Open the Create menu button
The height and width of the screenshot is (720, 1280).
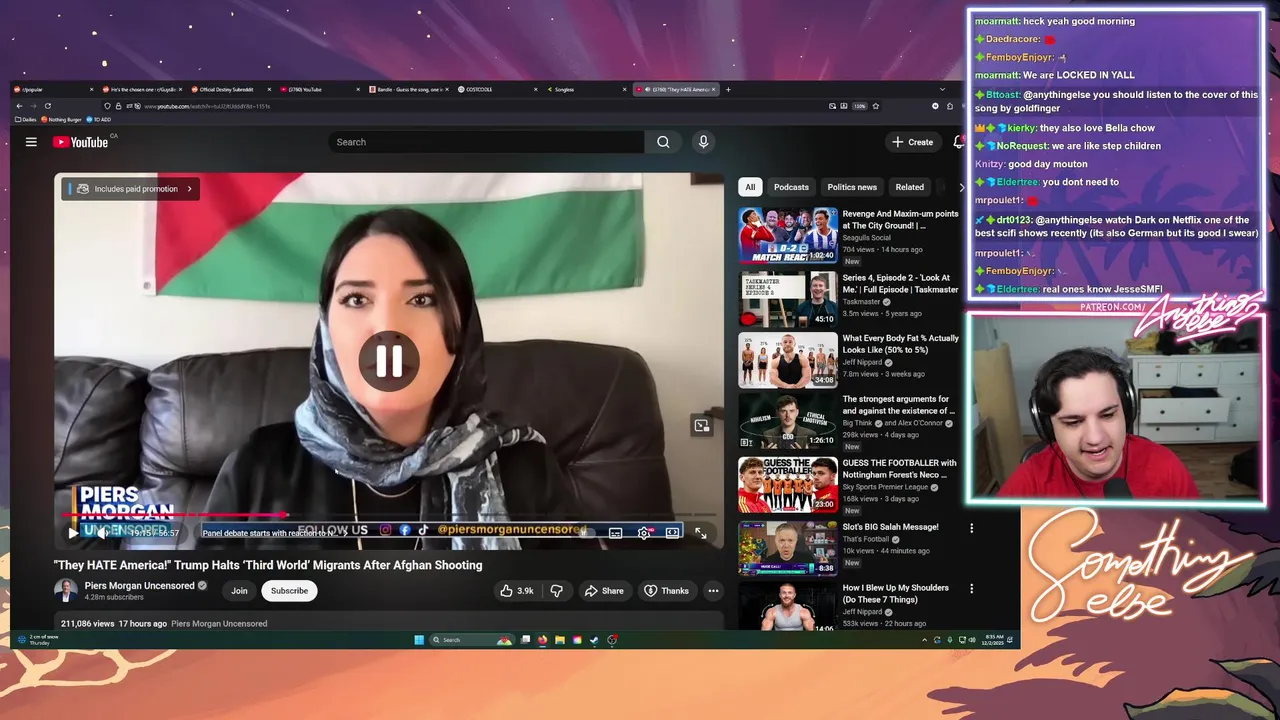913,142
